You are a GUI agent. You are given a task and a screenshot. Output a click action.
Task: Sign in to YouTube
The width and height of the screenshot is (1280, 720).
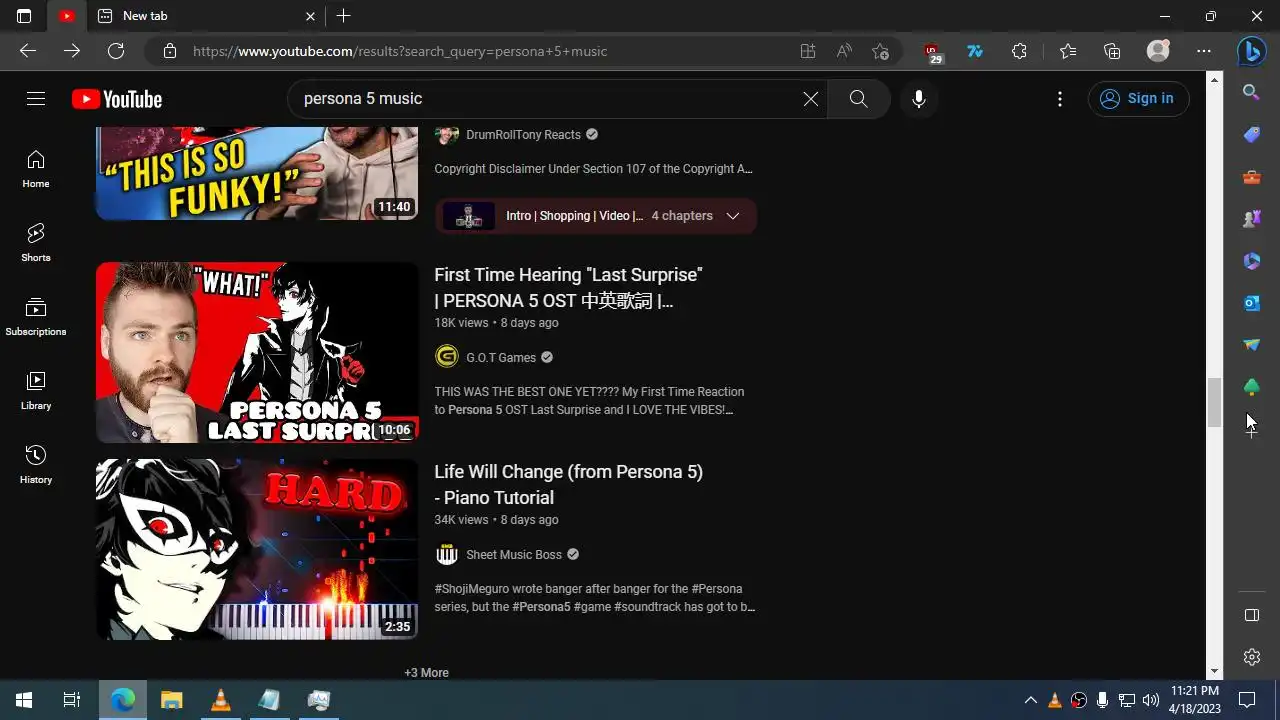click(1138, 98)
